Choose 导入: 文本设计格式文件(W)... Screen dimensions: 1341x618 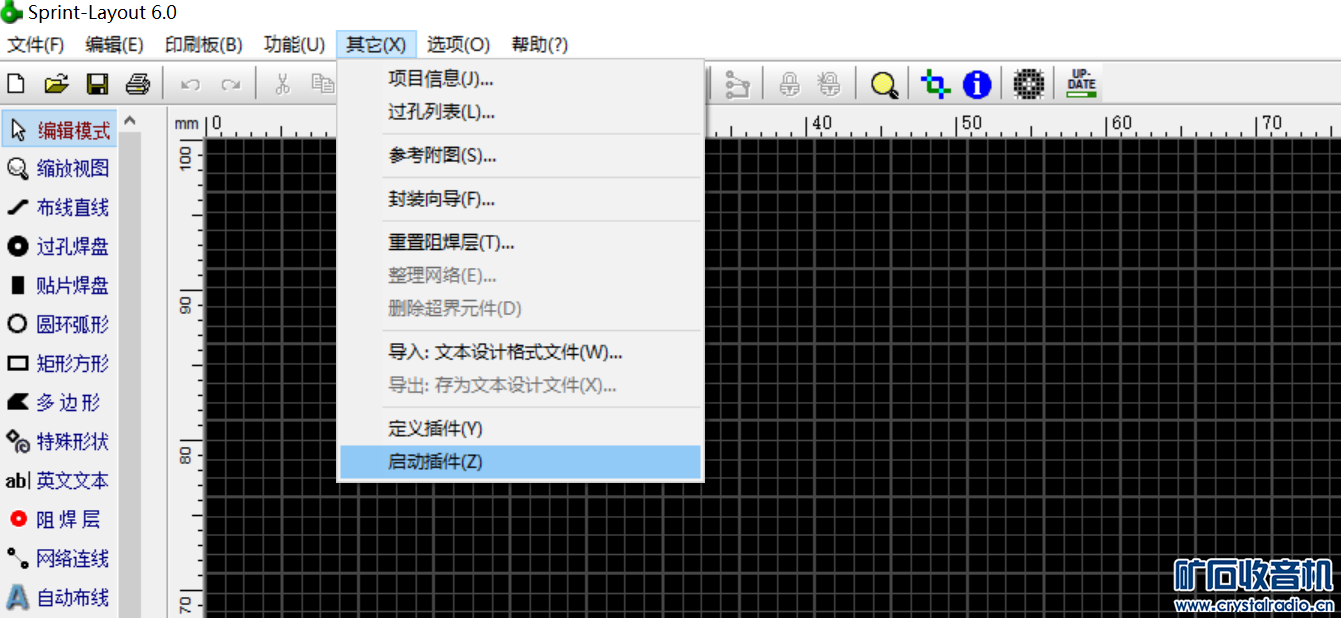520,353
